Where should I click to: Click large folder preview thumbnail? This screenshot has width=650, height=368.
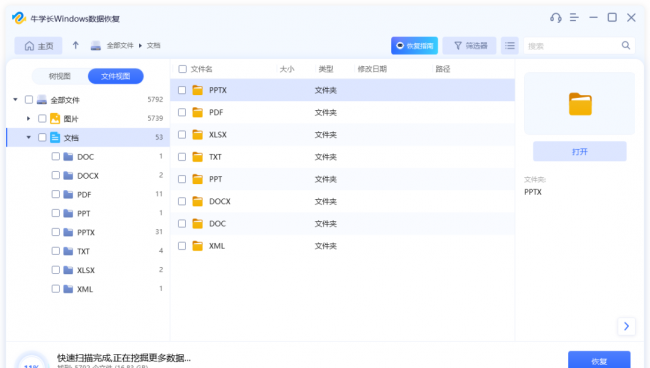pyautogui.click(x=580, y=104)
